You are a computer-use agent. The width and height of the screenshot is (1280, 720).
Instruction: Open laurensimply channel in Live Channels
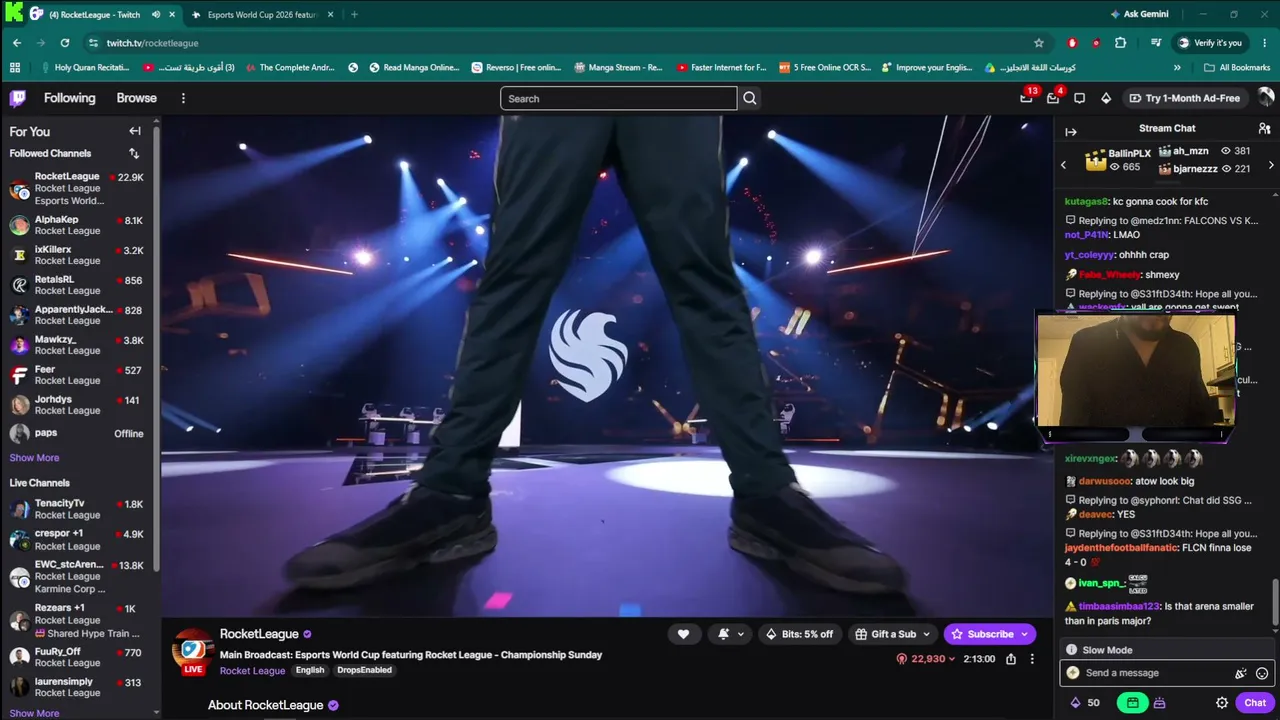click(x=78, y=688)
